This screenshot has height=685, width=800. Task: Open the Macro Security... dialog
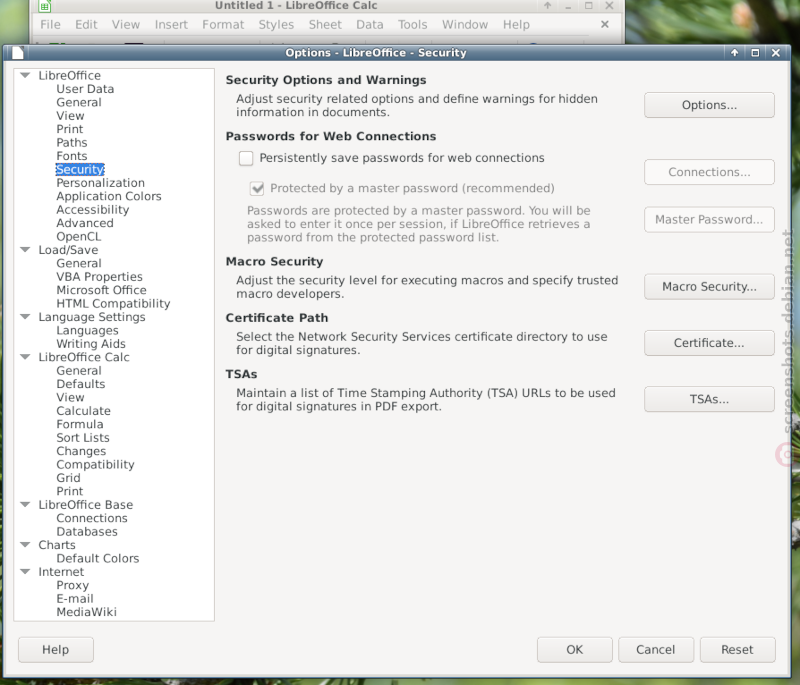[709, 287]
